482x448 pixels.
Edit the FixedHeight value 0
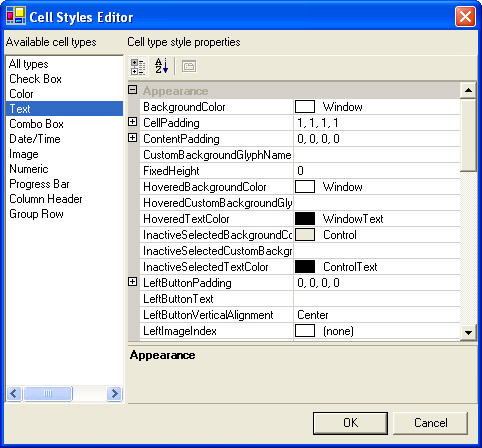click(377, 171)
